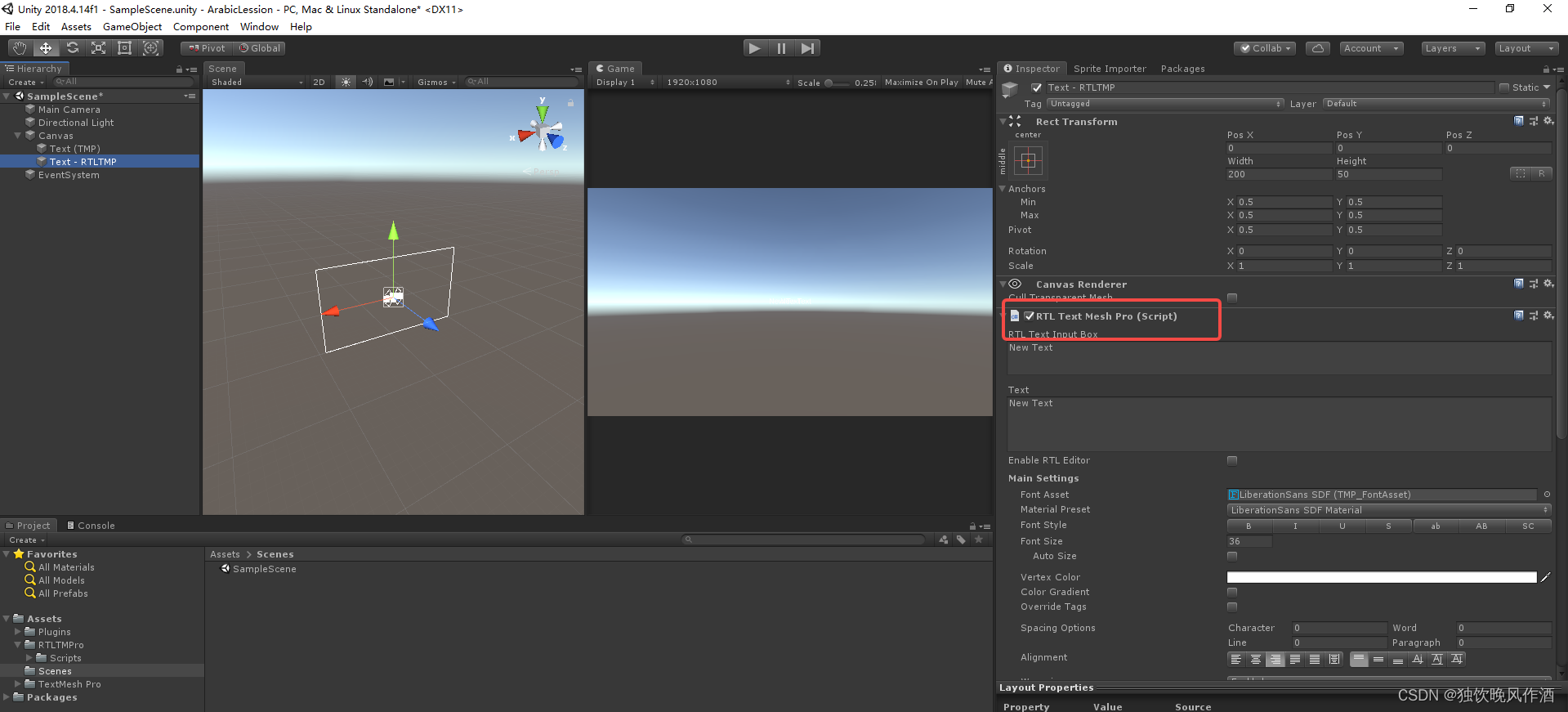Toggle the Static checkbox
Screen dimensions: 1568x712
pyautogui.click(x=1504, y=87)
